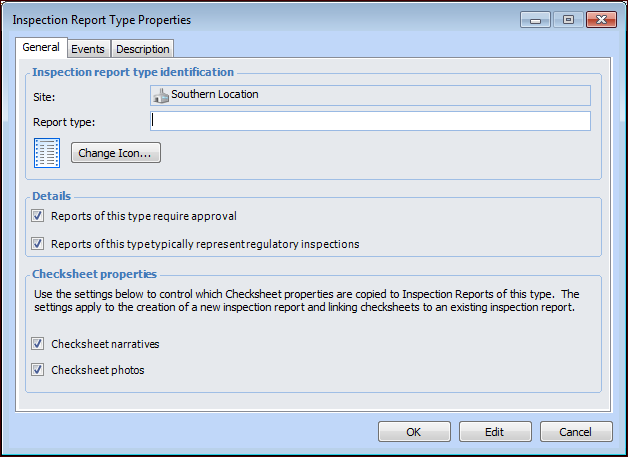
Task: Click the report type list icon
Action: click(x=47, y=153)
